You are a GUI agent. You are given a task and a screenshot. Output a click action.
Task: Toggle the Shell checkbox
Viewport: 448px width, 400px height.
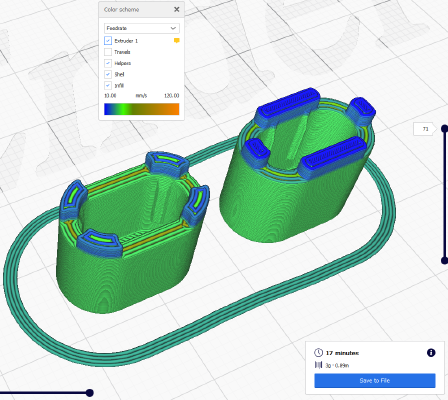pos(108,74)
